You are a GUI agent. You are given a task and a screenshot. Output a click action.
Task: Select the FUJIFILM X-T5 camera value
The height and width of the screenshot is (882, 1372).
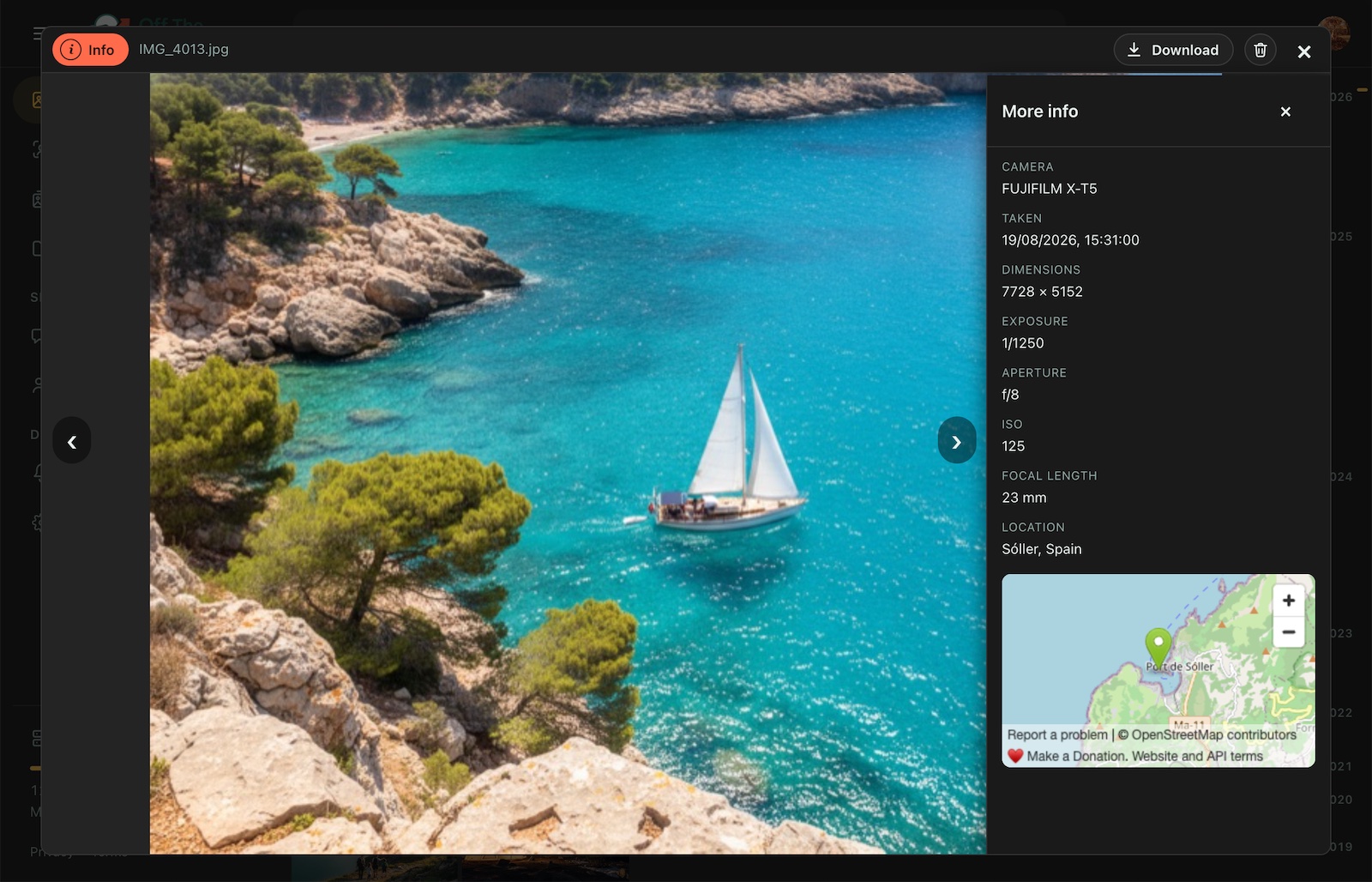[1050, 189]
